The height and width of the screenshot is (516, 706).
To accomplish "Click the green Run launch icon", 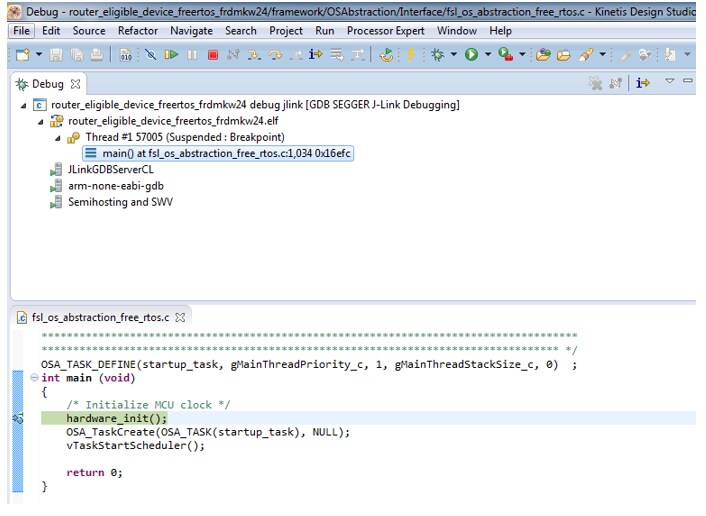I will (x=471, y=55).
